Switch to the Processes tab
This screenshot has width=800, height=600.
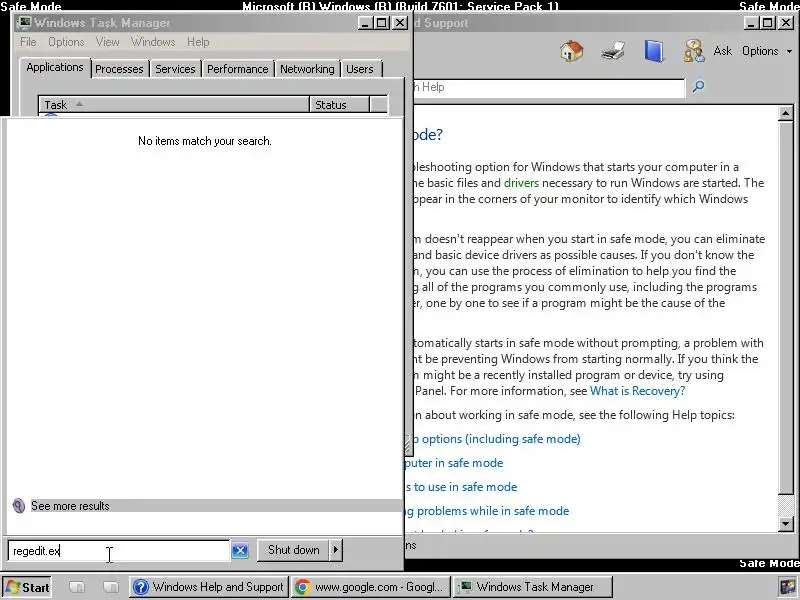pyautogui.click(x=119, y=69)
